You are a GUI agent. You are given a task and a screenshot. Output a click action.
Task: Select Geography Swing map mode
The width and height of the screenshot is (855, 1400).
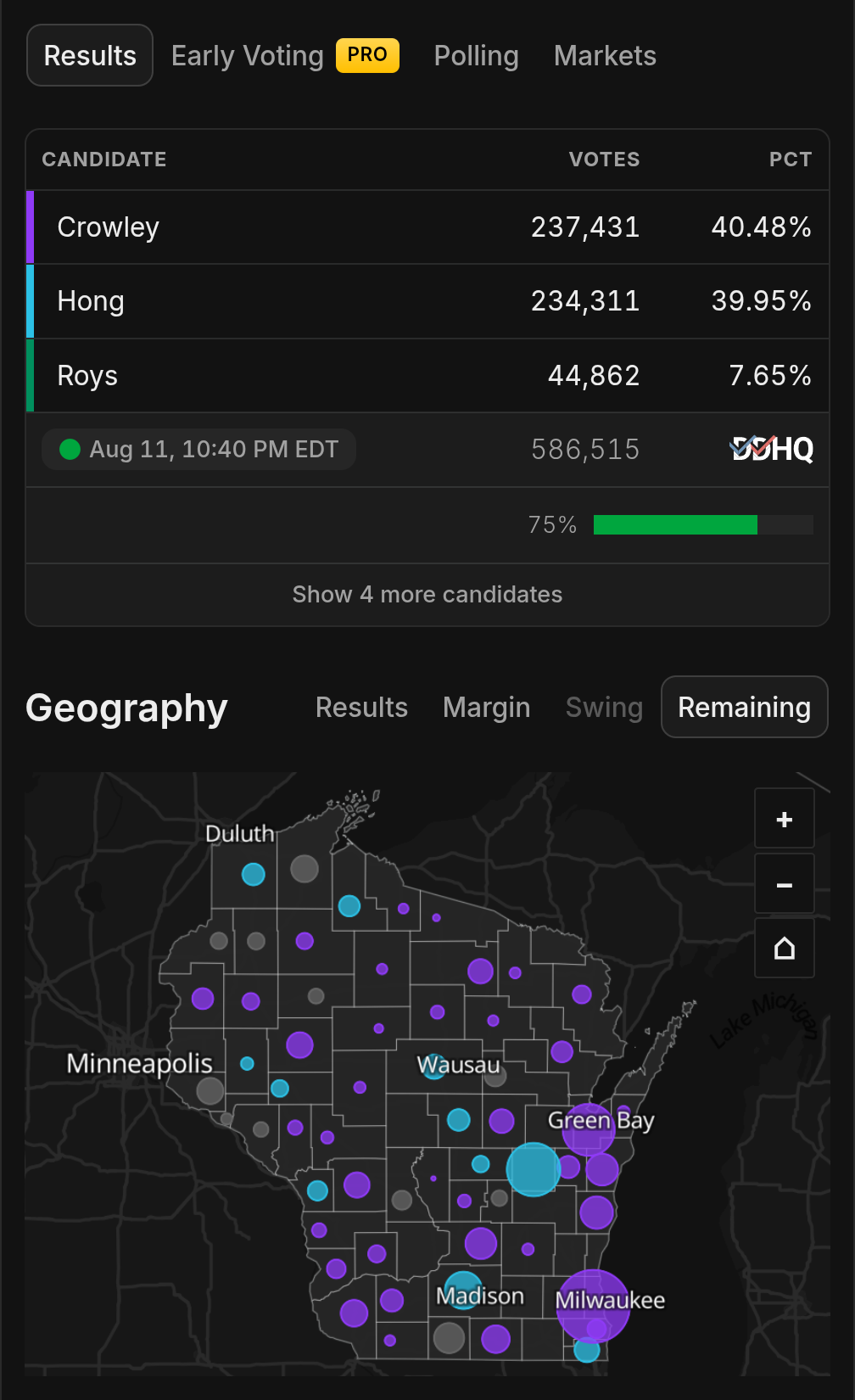tap(604, 707)
